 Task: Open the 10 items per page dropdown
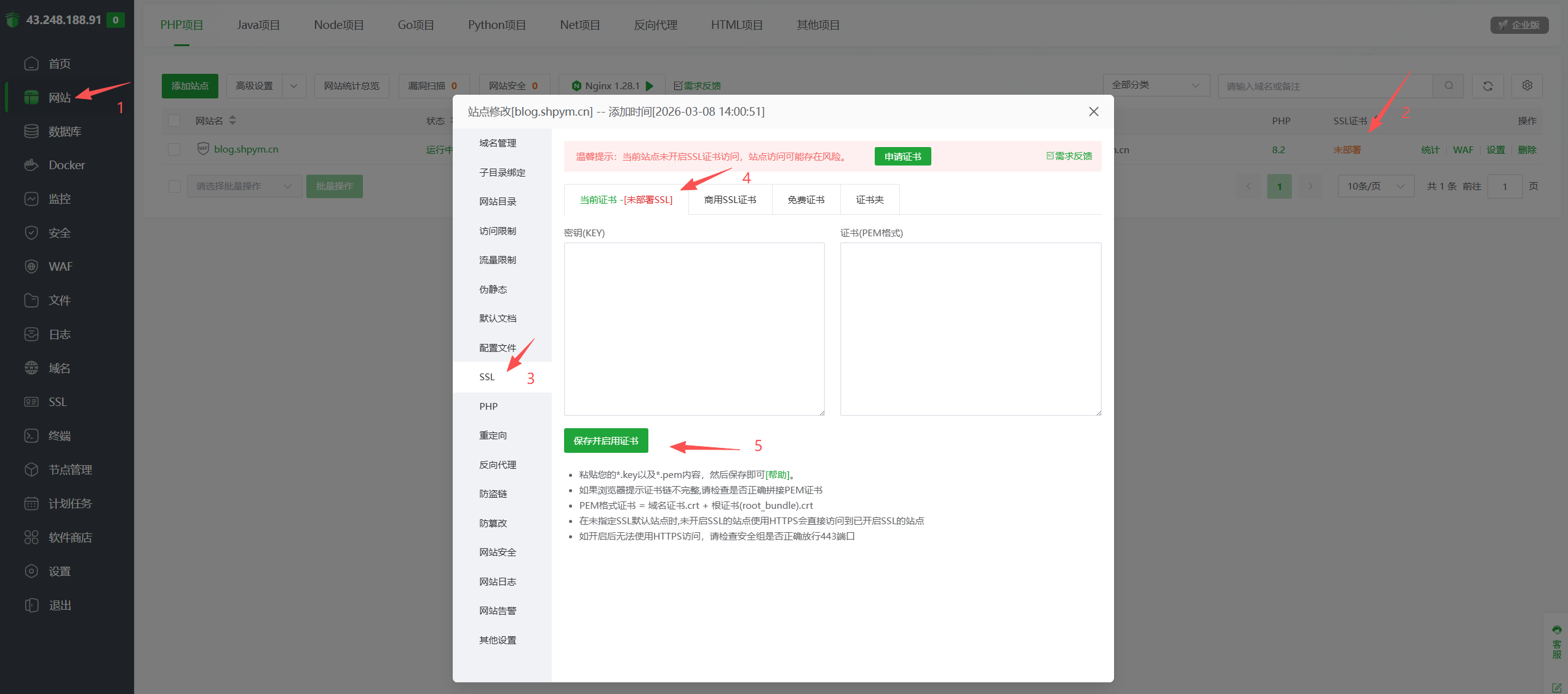tap(1375, 186)
